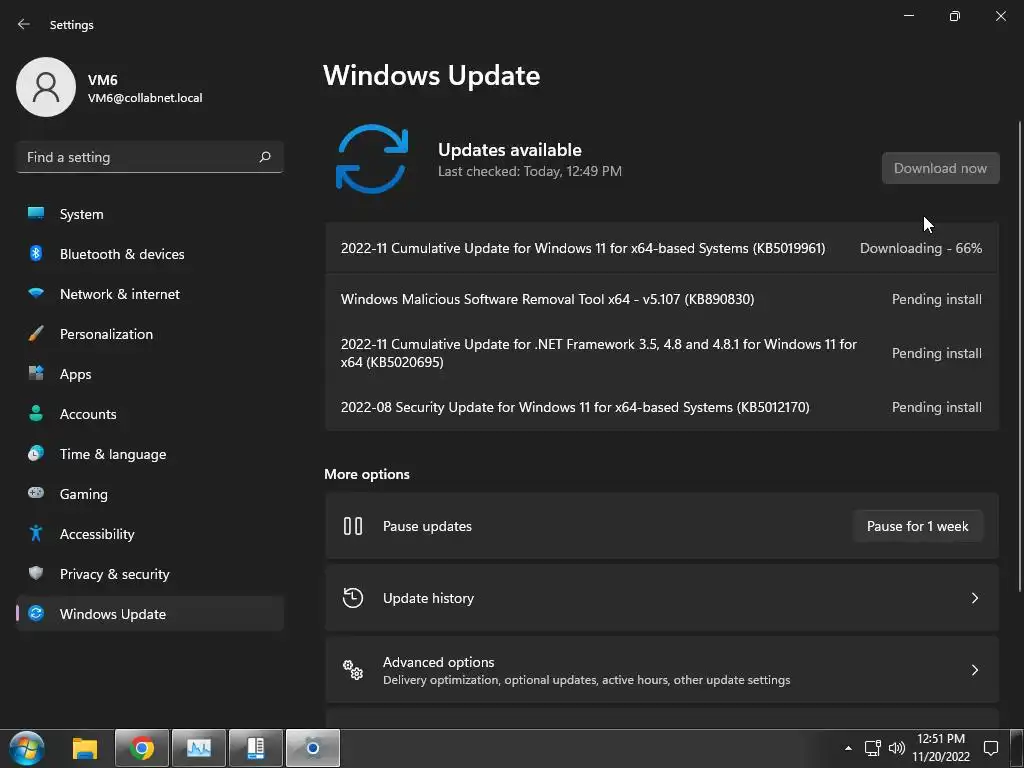Click the network tray icon

click(872, 748)
